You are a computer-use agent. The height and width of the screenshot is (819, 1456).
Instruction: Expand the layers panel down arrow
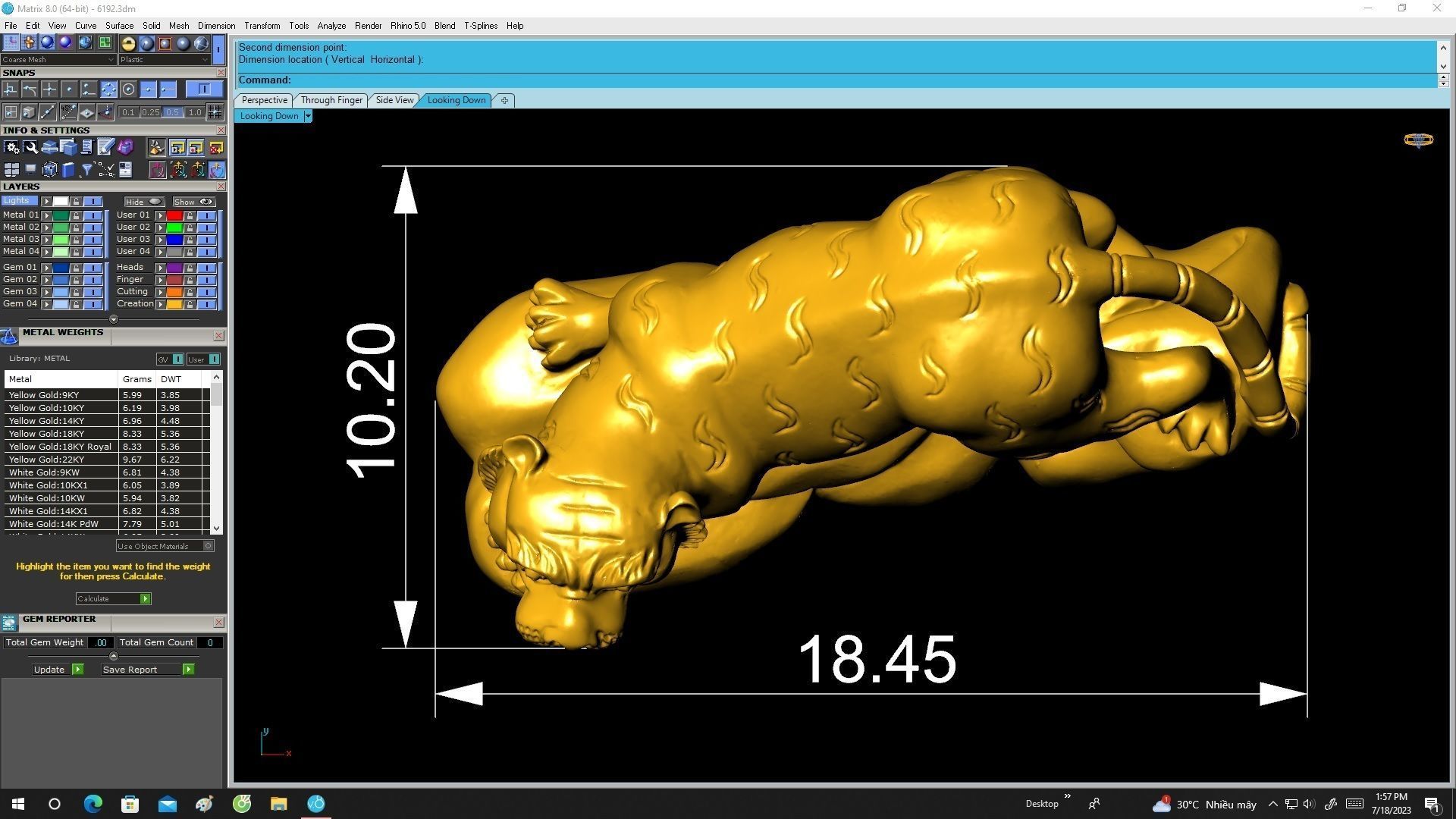click(113, 319)
